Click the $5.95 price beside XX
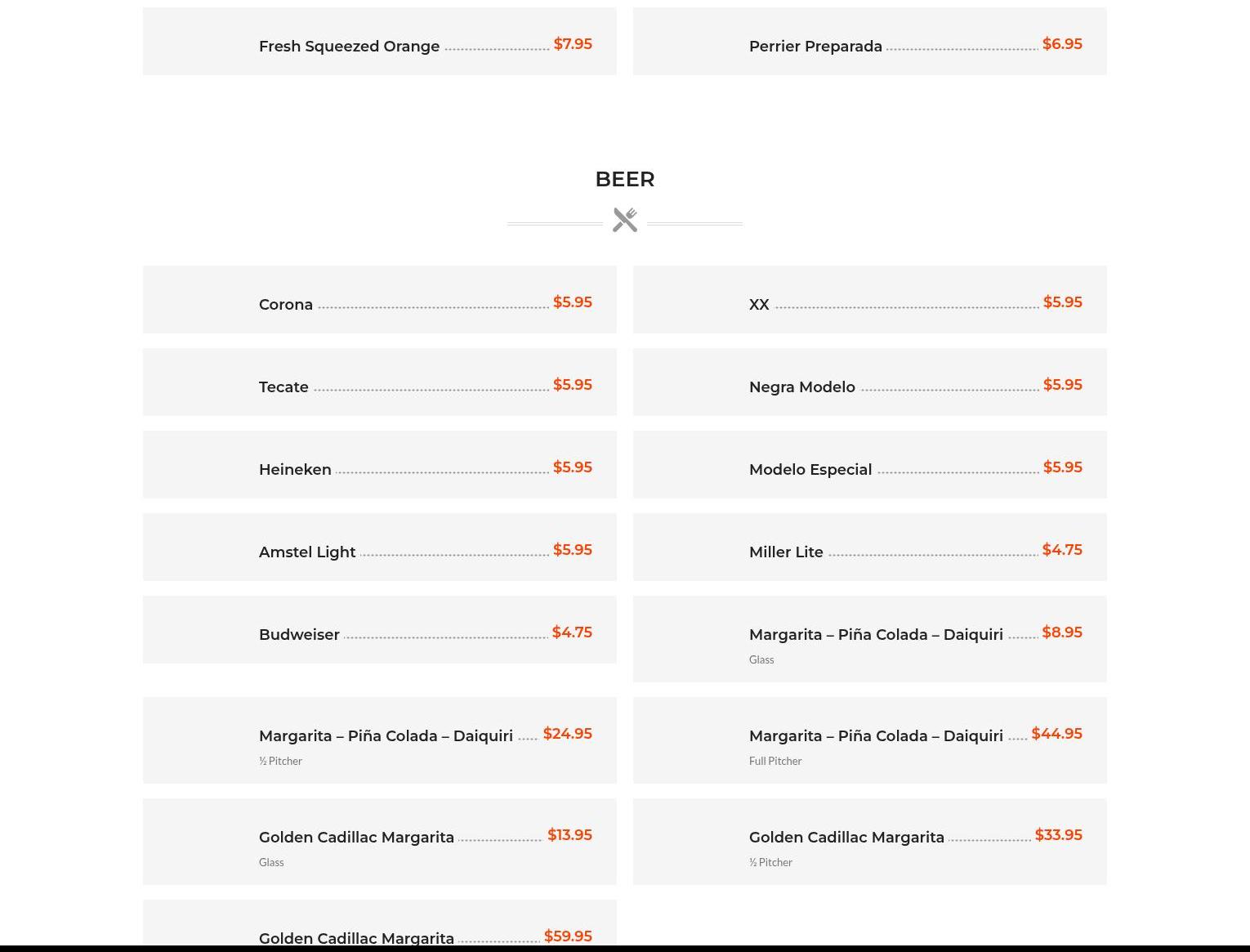Image resolution: width=1250 pixels, height=952 pixels. [1063, 302]
